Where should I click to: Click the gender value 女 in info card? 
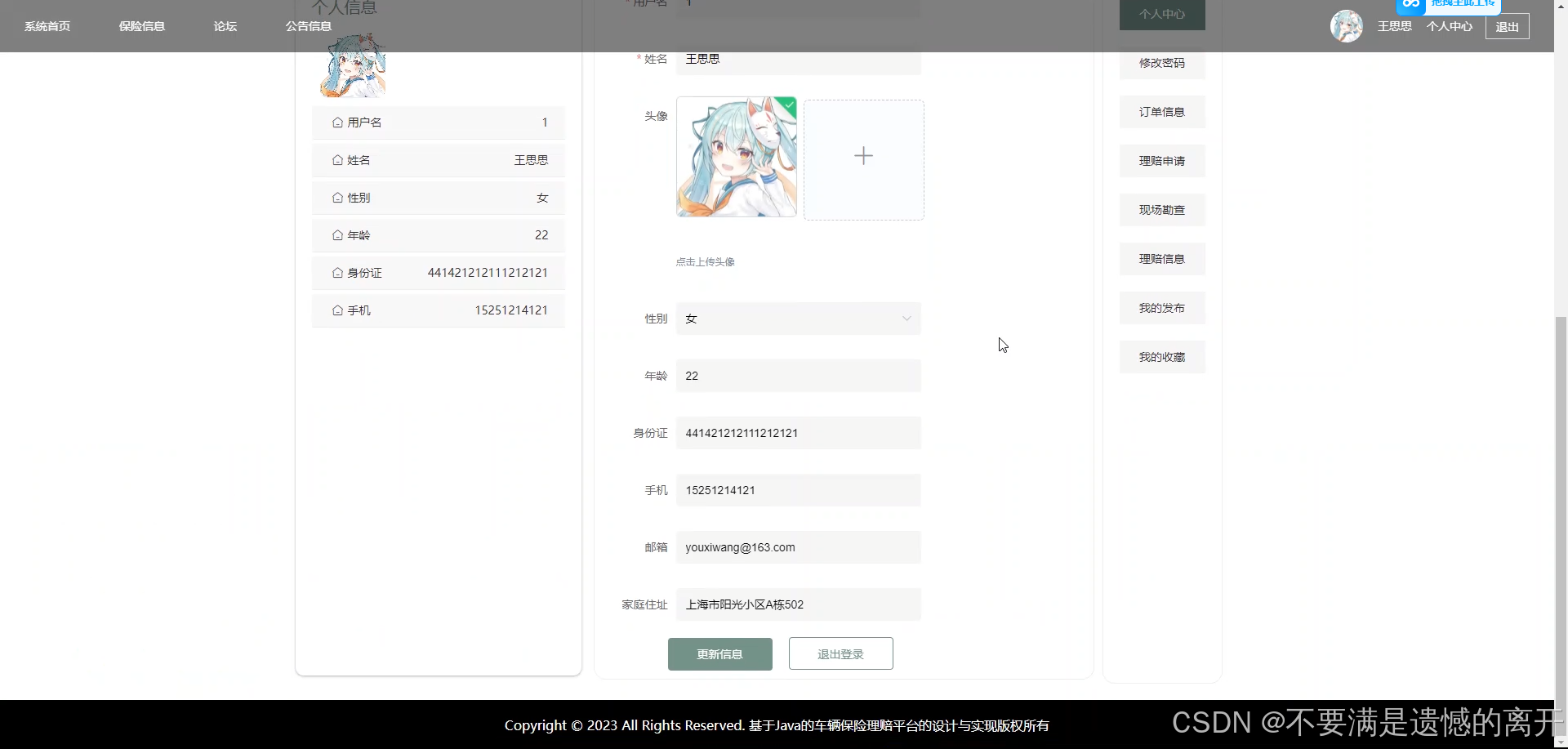[542, 198]
